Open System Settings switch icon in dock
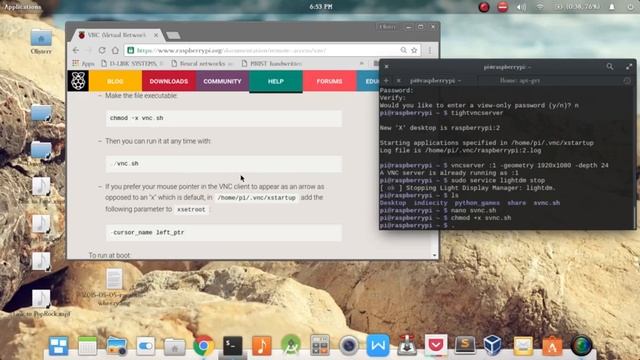 click(146, 346)
